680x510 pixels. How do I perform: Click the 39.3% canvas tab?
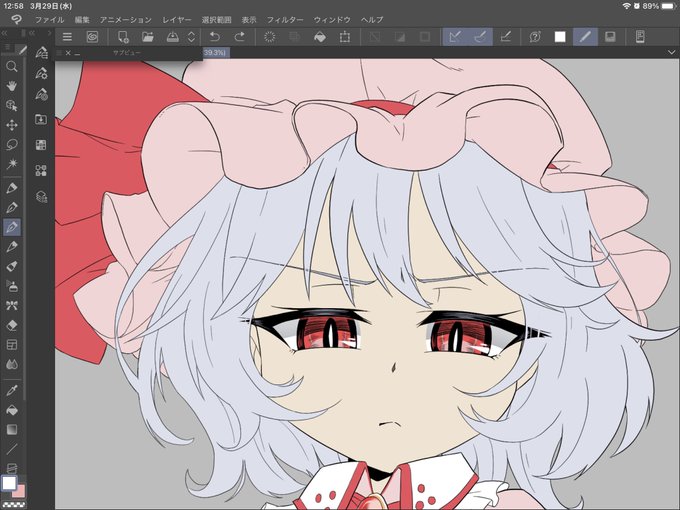pyautogui.click(x=216, y=52)
